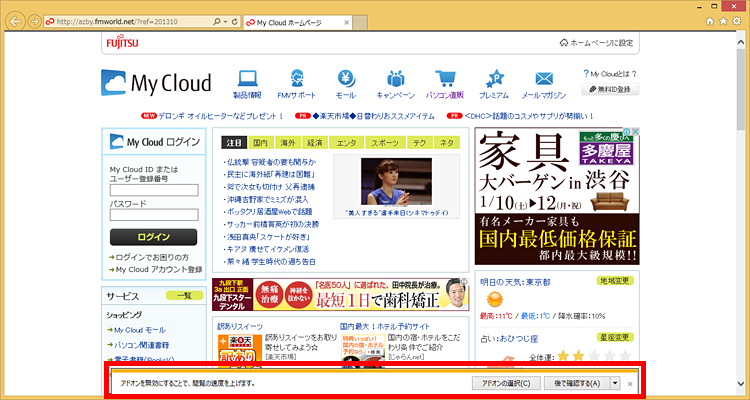750x400 pixels.
Task: Select the エンタ news tab
Action: (x=346, y=143)
